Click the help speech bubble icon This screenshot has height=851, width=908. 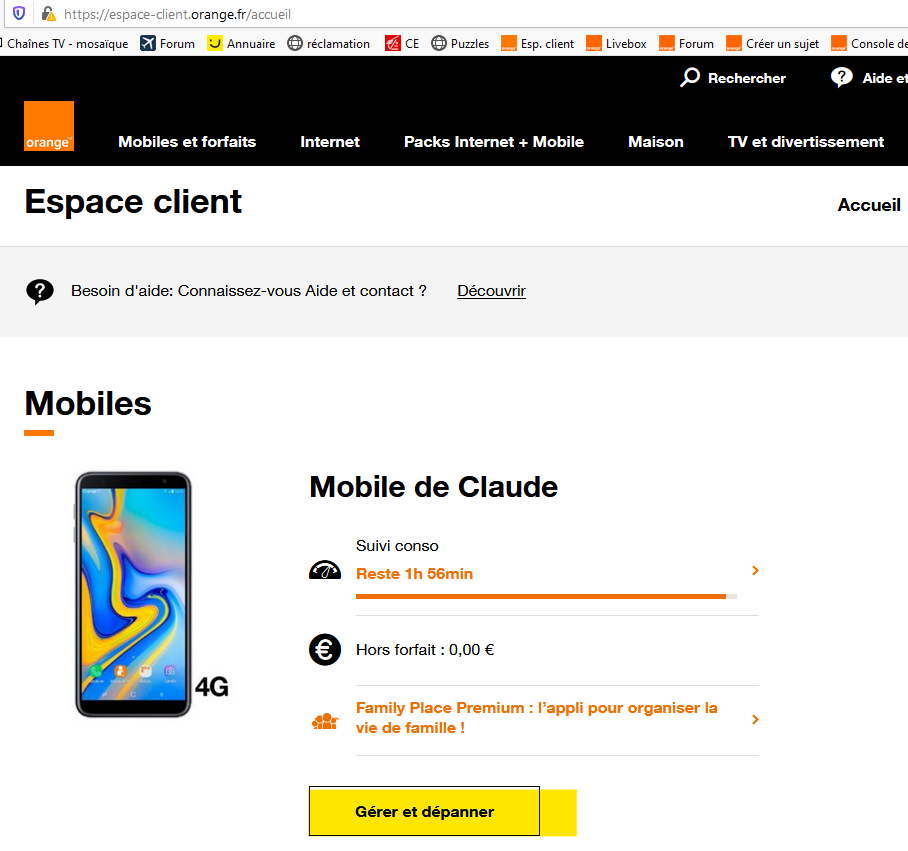[40, 291]
